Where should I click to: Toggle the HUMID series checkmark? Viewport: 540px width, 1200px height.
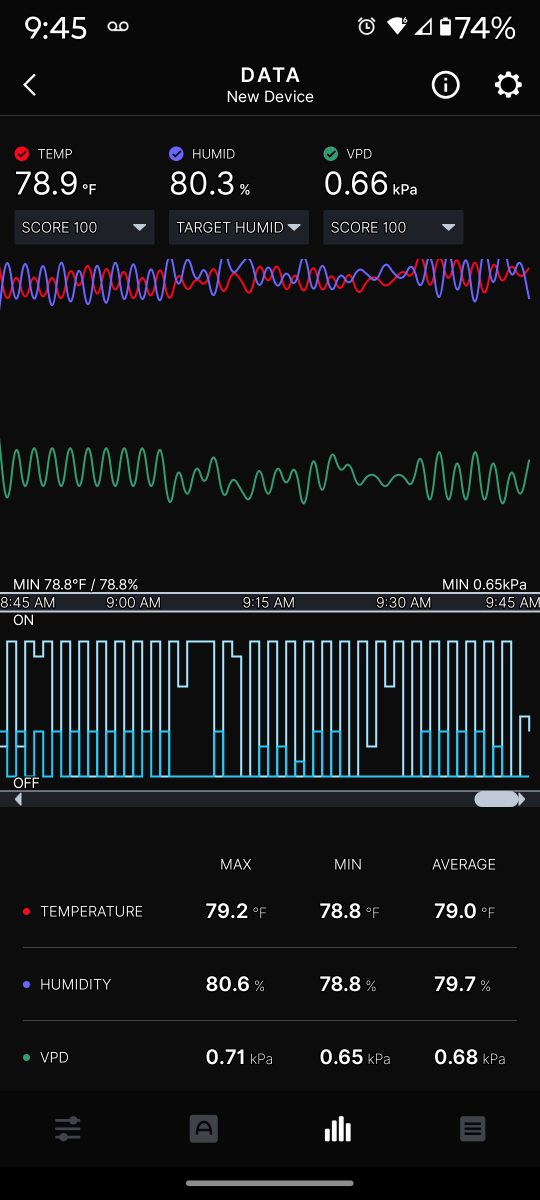point(176,154)
